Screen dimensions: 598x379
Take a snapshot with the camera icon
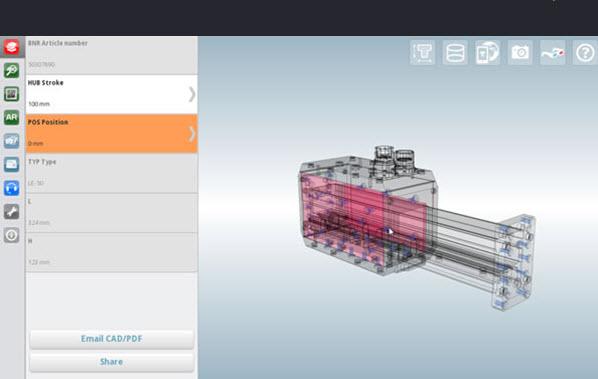[x=520, y=53]
